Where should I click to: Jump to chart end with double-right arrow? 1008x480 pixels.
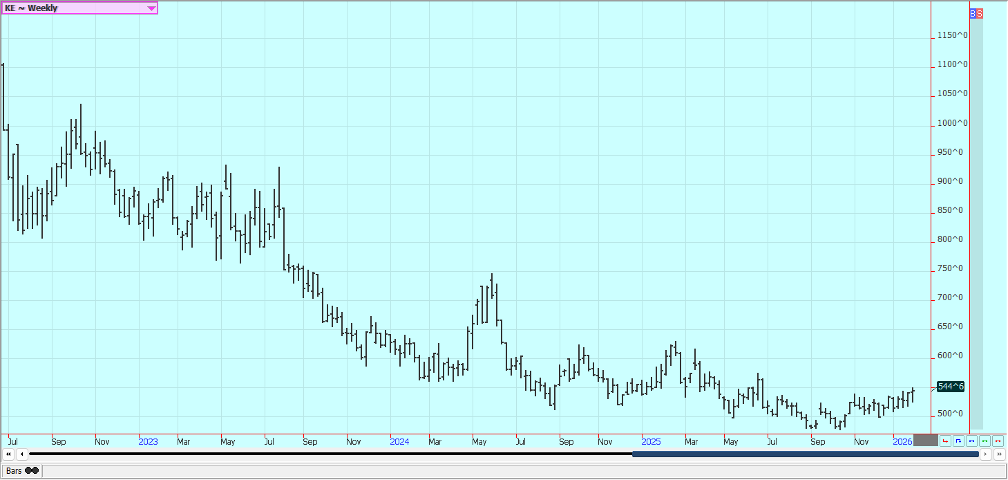(x=998, y=454)
